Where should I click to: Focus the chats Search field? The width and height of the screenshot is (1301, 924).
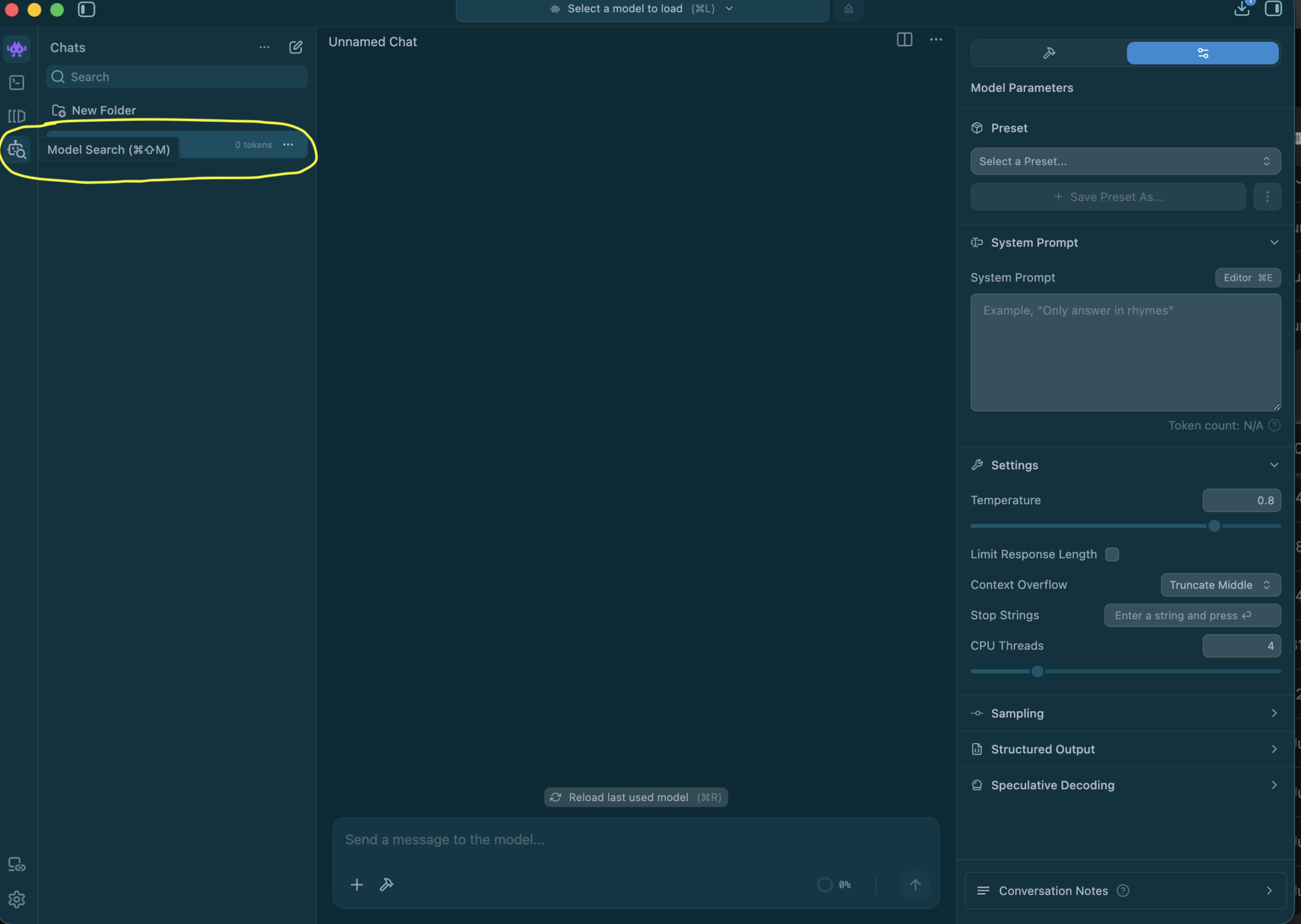pos(176,77)
